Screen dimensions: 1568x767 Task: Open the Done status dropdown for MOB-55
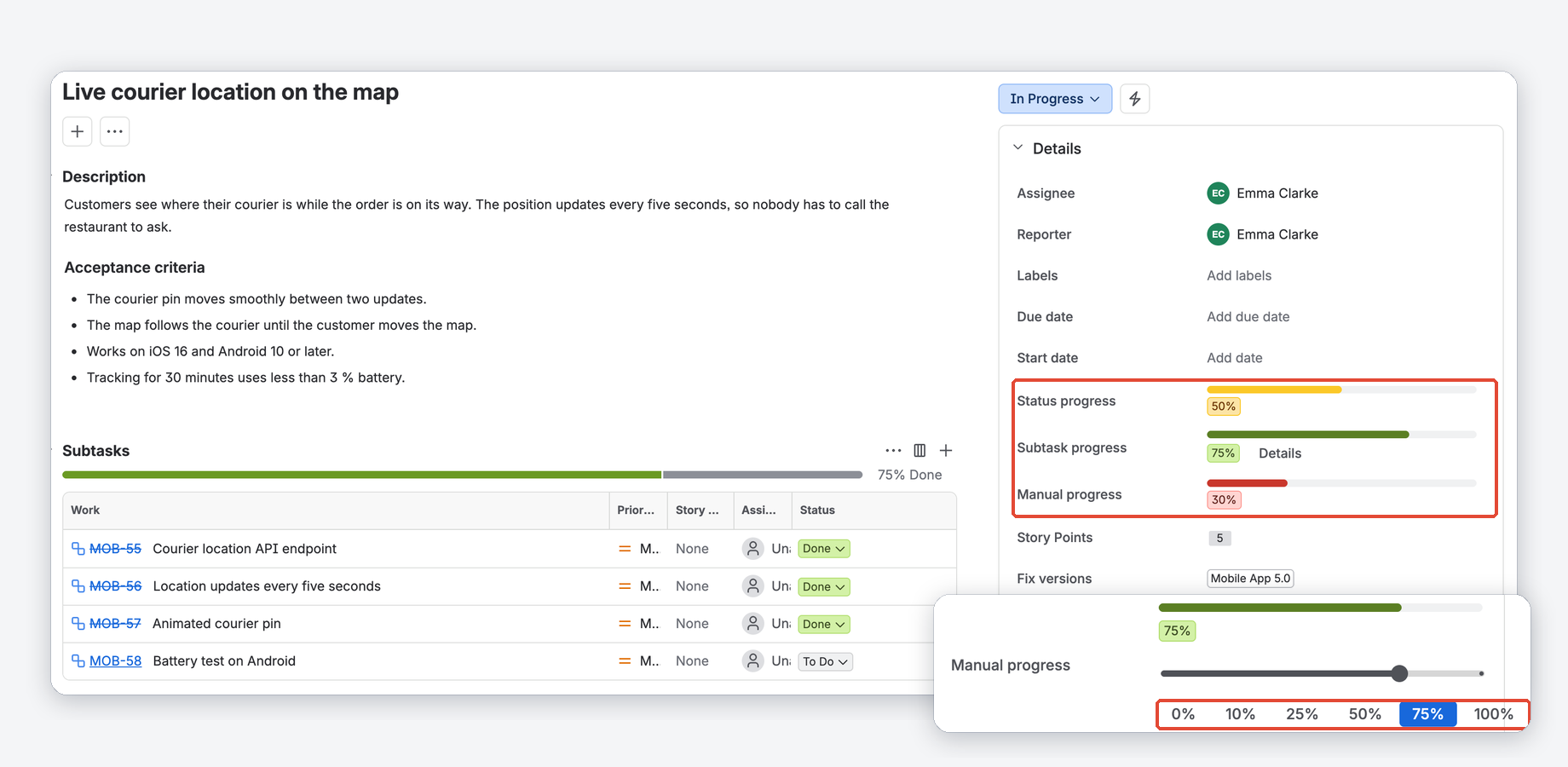tap(824, 549)
